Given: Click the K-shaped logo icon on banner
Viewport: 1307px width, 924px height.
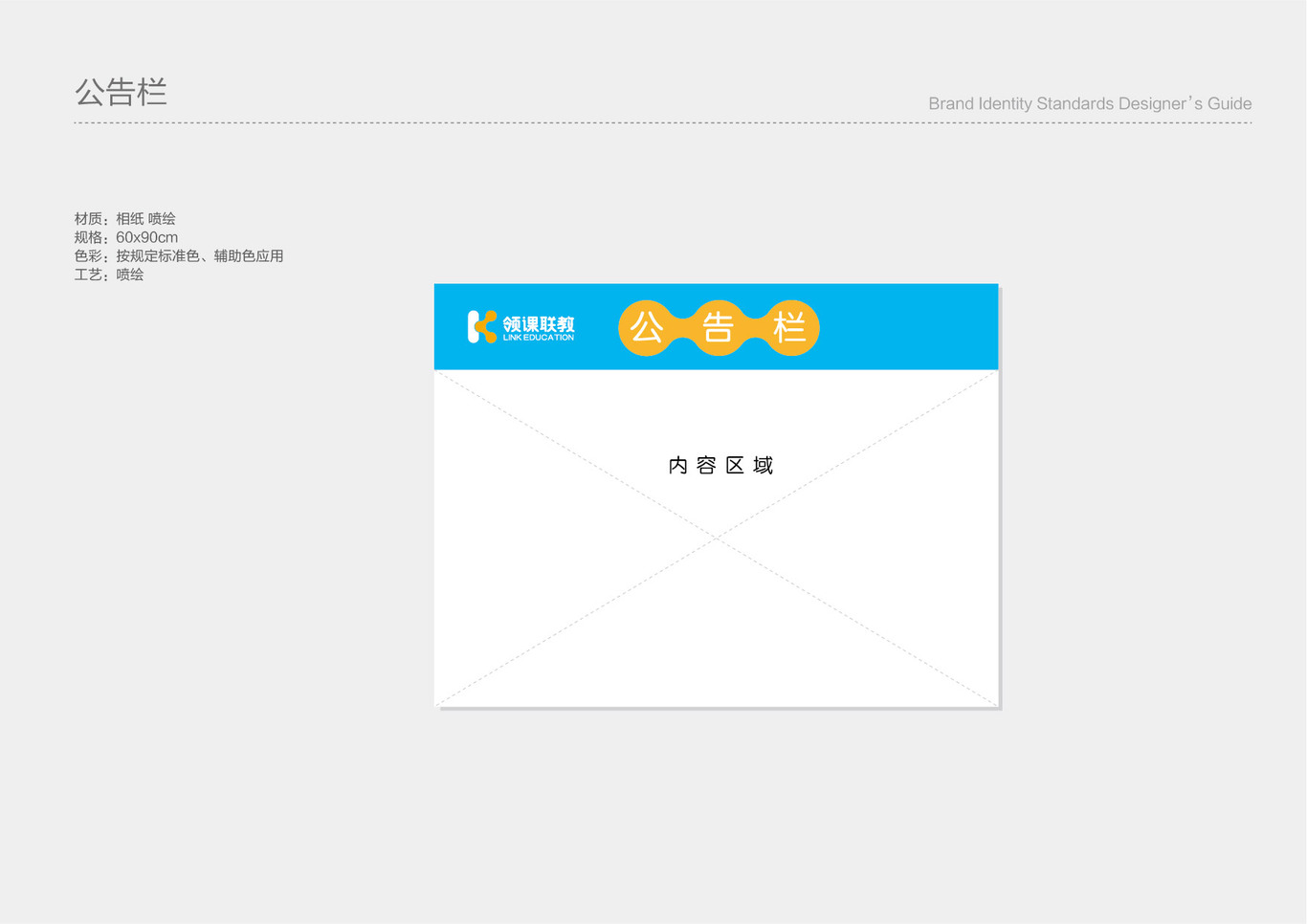Looking at the screenshot, I should [482, 327].
